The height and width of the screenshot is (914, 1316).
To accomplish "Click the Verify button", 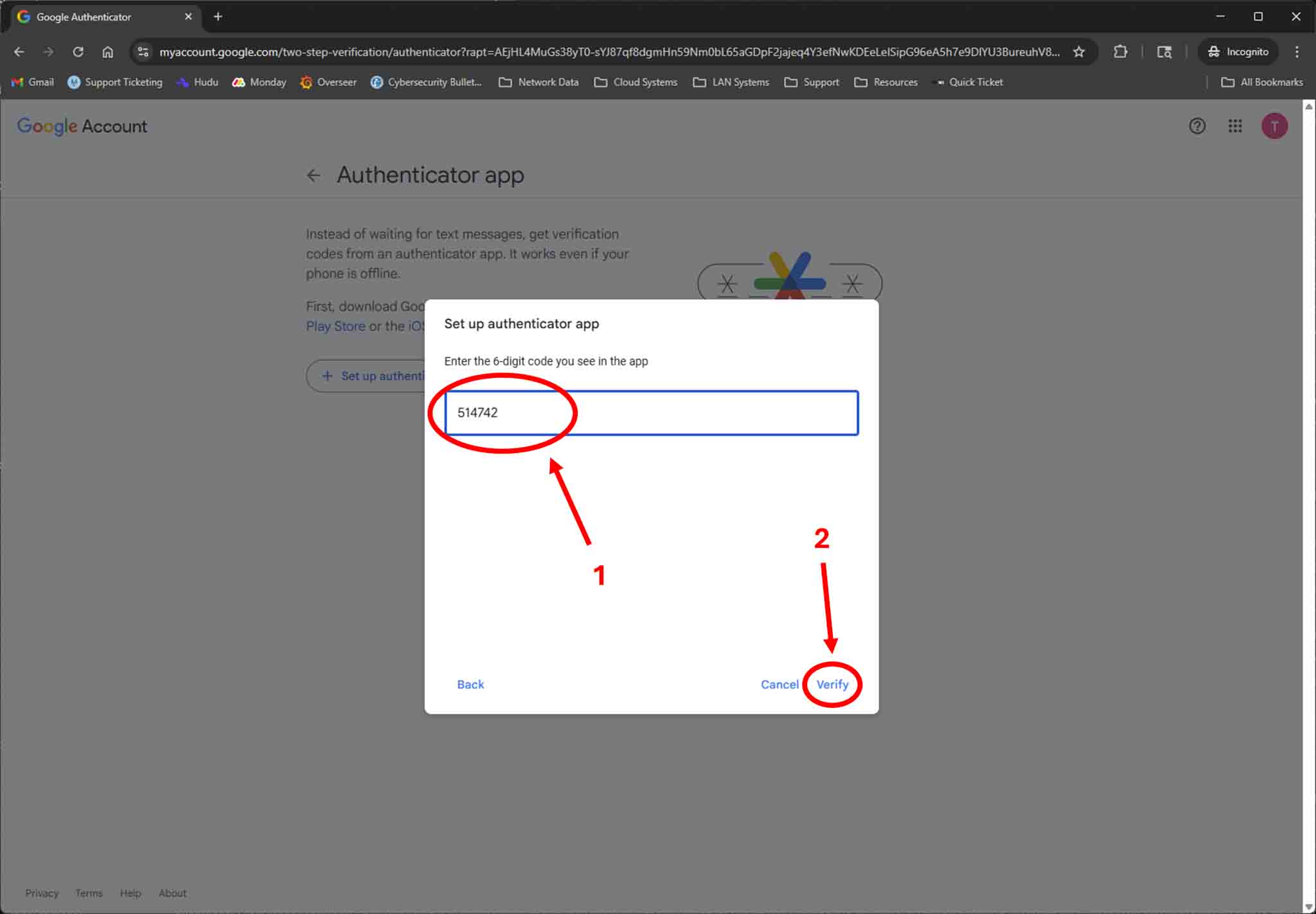I will (832, 685).
